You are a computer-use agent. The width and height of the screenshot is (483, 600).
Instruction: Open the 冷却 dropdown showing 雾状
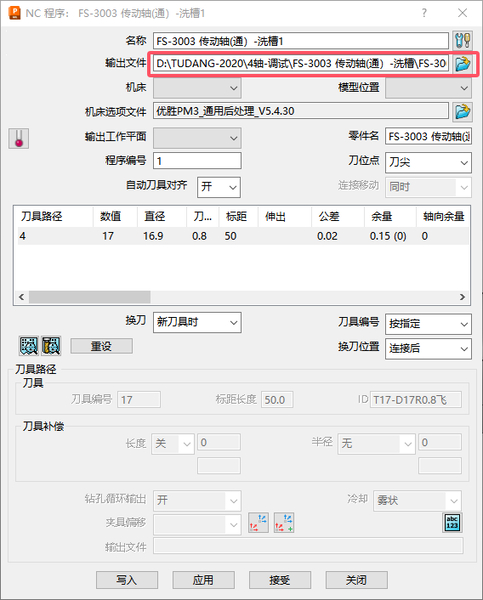pyautogui.click(x=418, y=501)
